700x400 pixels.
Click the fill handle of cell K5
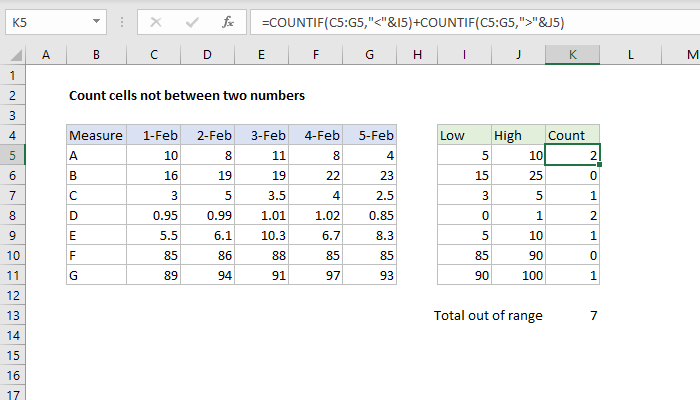coord(599,165)
